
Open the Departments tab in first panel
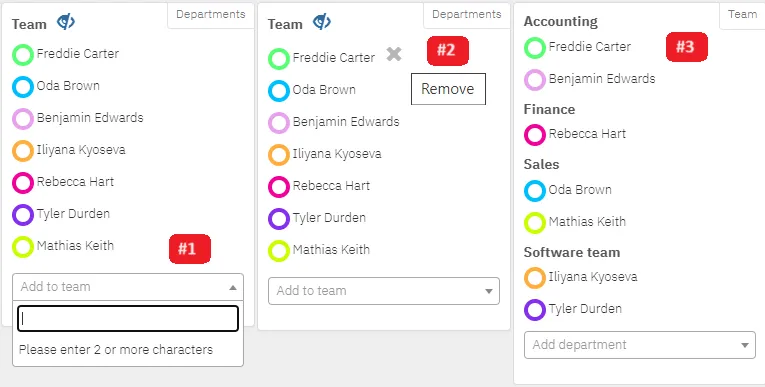click(211, 15)
